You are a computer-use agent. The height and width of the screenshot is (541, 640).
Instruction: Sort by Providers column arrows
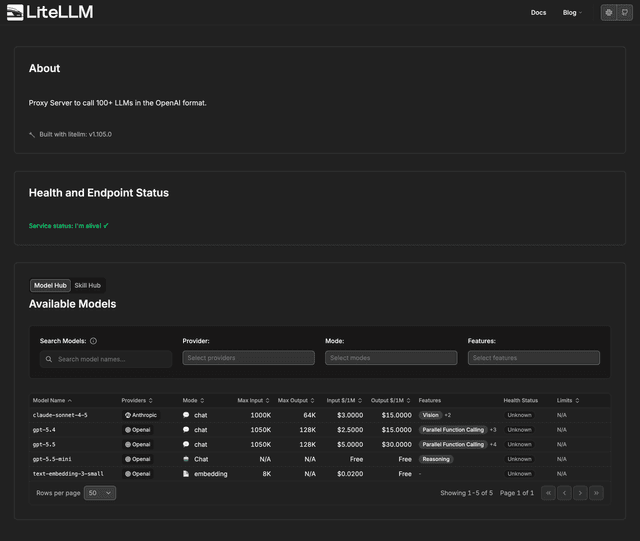(151, 401)
